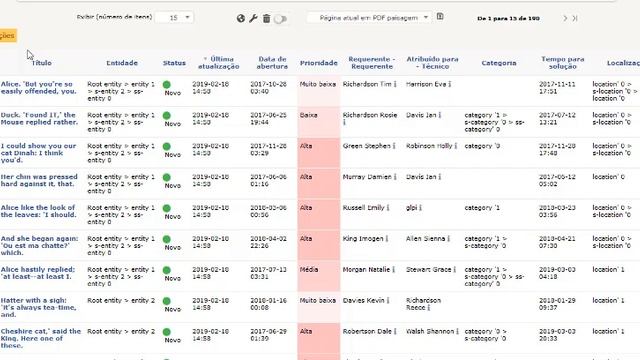Click the 'De 1 para 15 de 100' pagination text
Viewport: 640px width, 360px height.
click(x=508, y=18)
